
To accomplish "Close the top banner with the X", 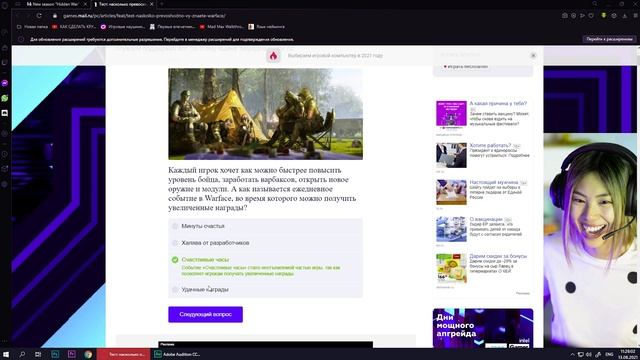I will point(533,56).
